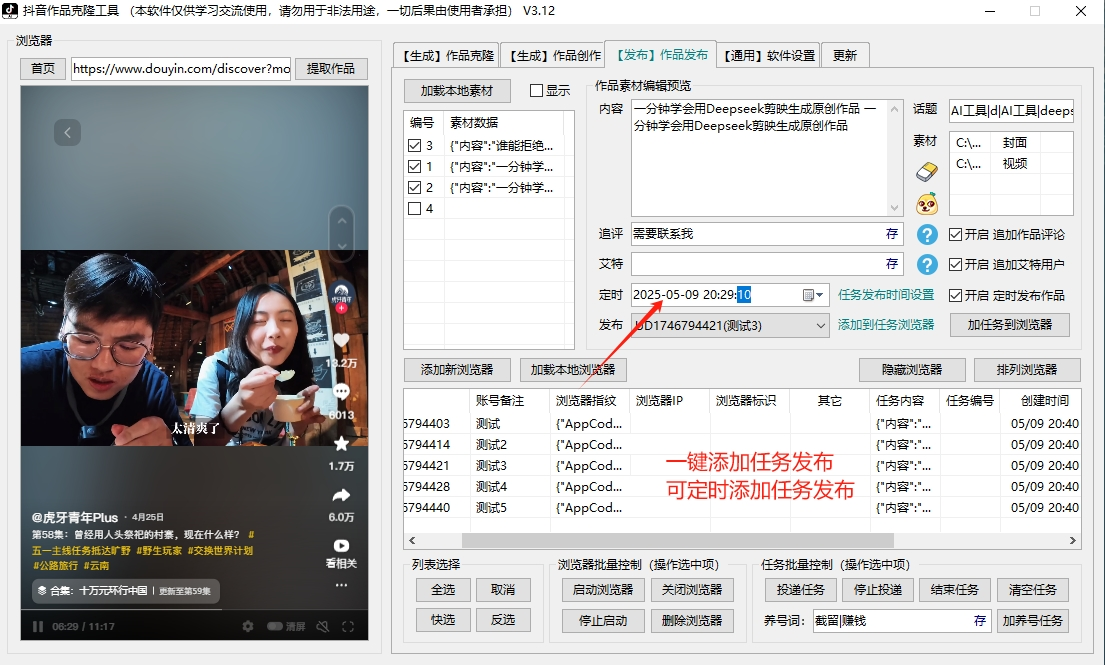Click the heart like icon on the video
This screenshot has height=665, width=1105.
(x=341, y=340)
